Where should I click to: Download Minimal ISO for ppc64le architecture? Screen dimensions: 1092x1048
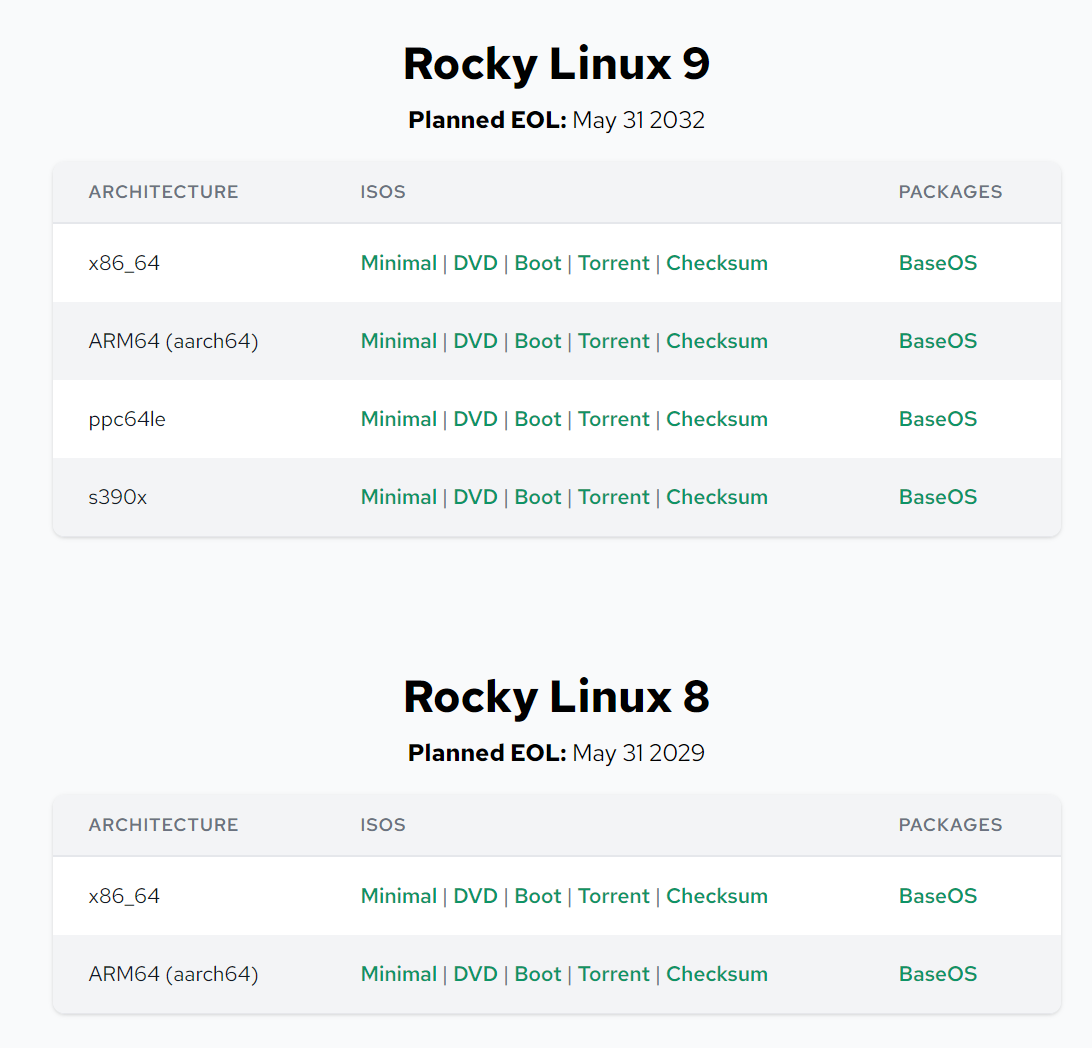click(398, 419)
